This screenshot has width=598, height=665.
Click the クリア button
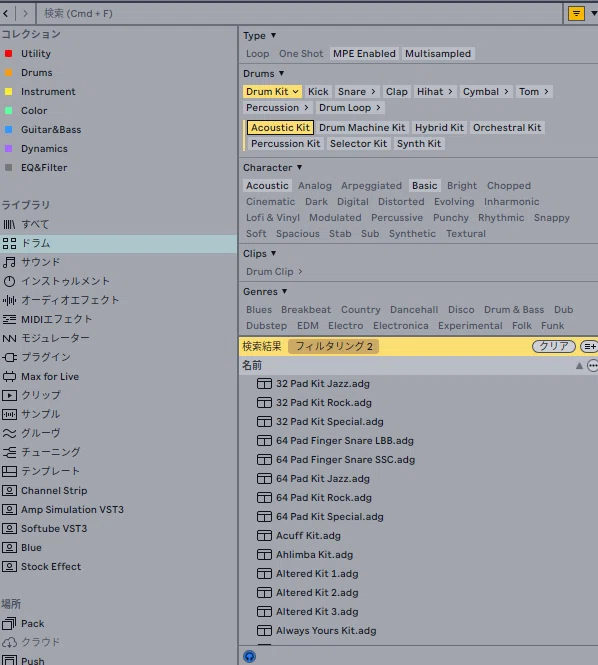[x=553, y=346]
